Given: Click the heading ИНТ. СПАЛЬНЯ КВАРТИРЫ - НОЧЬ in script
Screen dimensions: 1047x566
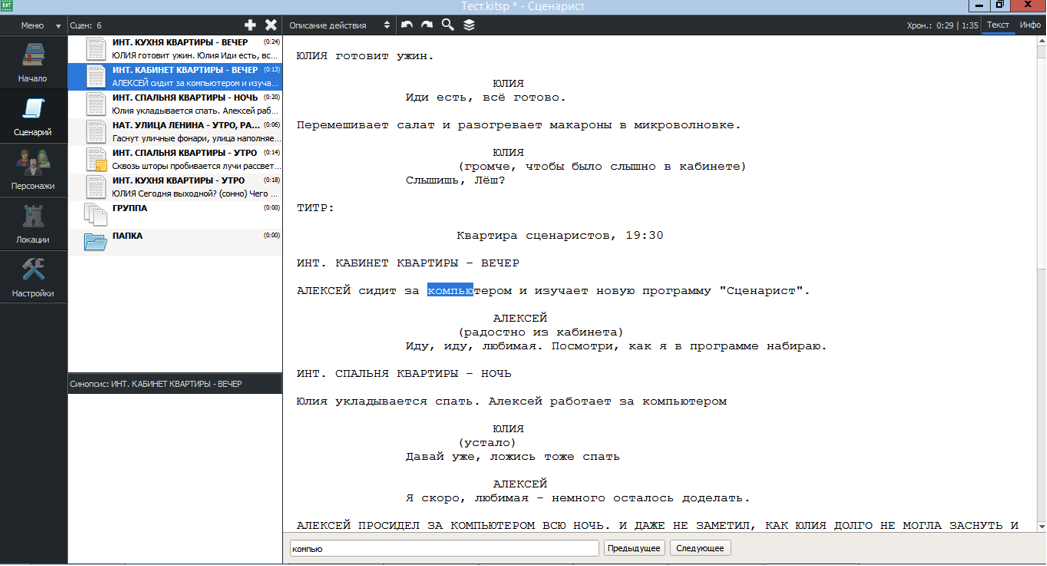Looking at the screenshot, I should (404, 374).
